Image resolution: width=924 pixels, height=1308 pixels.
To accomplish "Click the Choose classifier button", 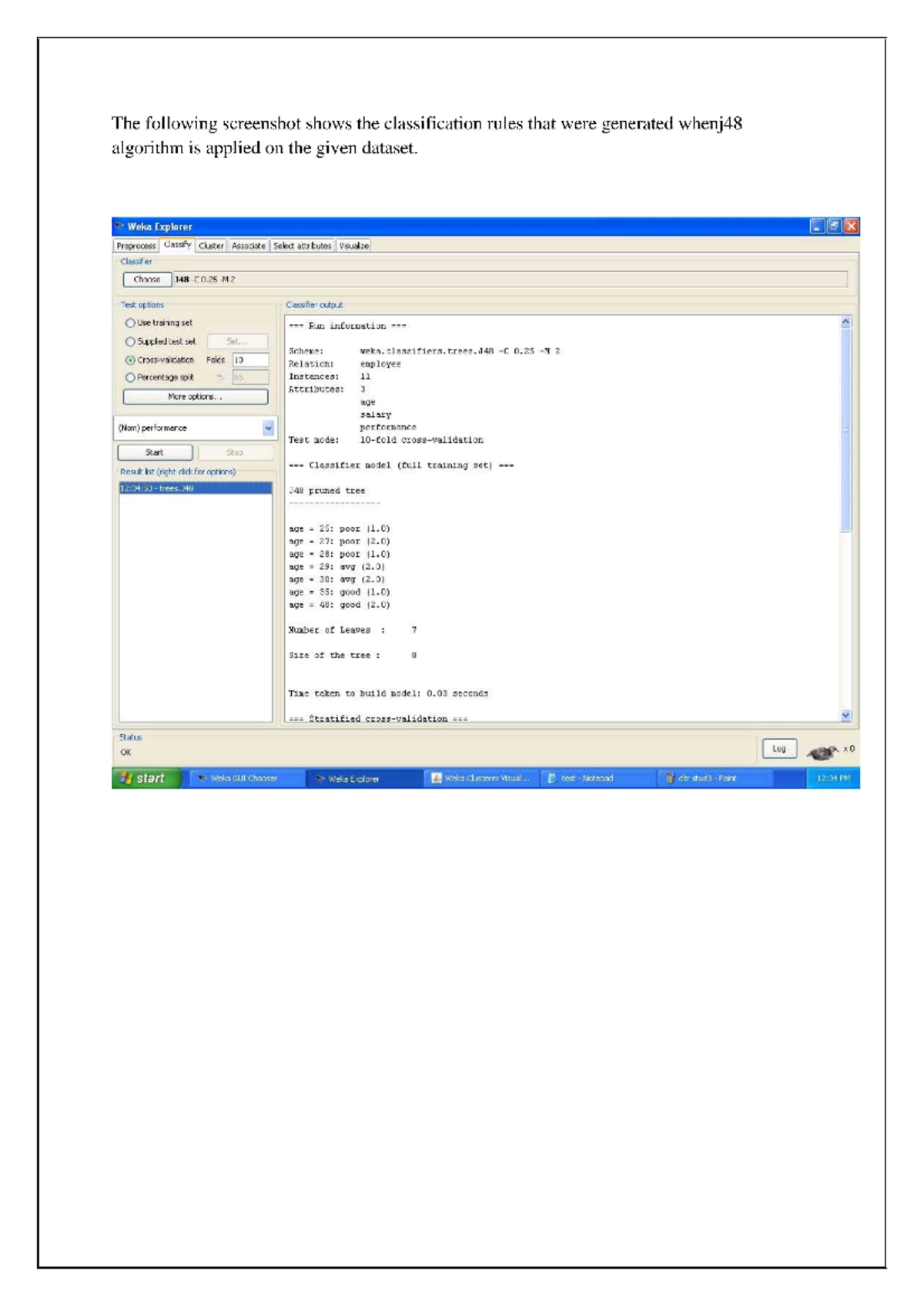I will pyautogui.click(x=146, y=280).
